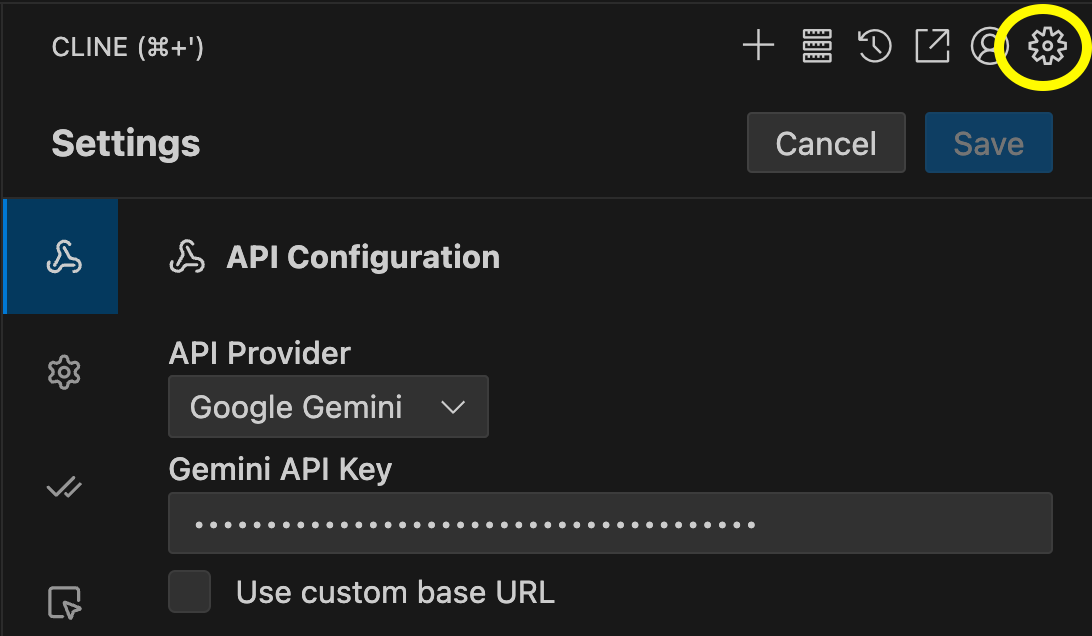Viewport: 1092px width, 636px height.
Task: Select the highlighted API Configuration sidebar tab
Action: [x=61, y=256]
